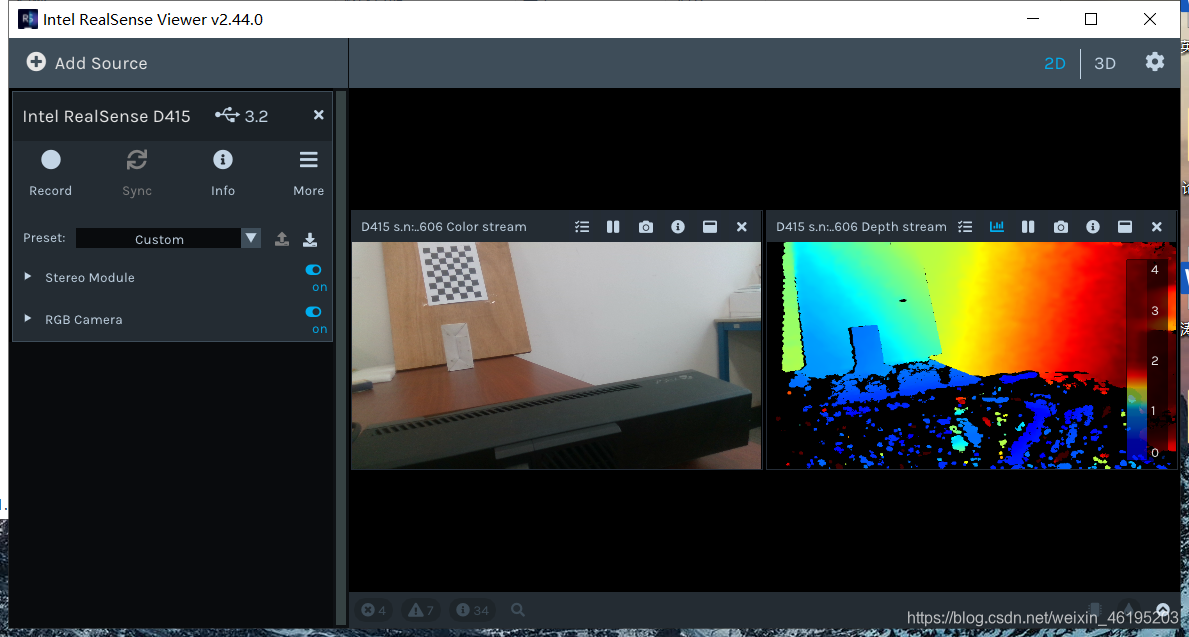Close the Color stream

742,227
